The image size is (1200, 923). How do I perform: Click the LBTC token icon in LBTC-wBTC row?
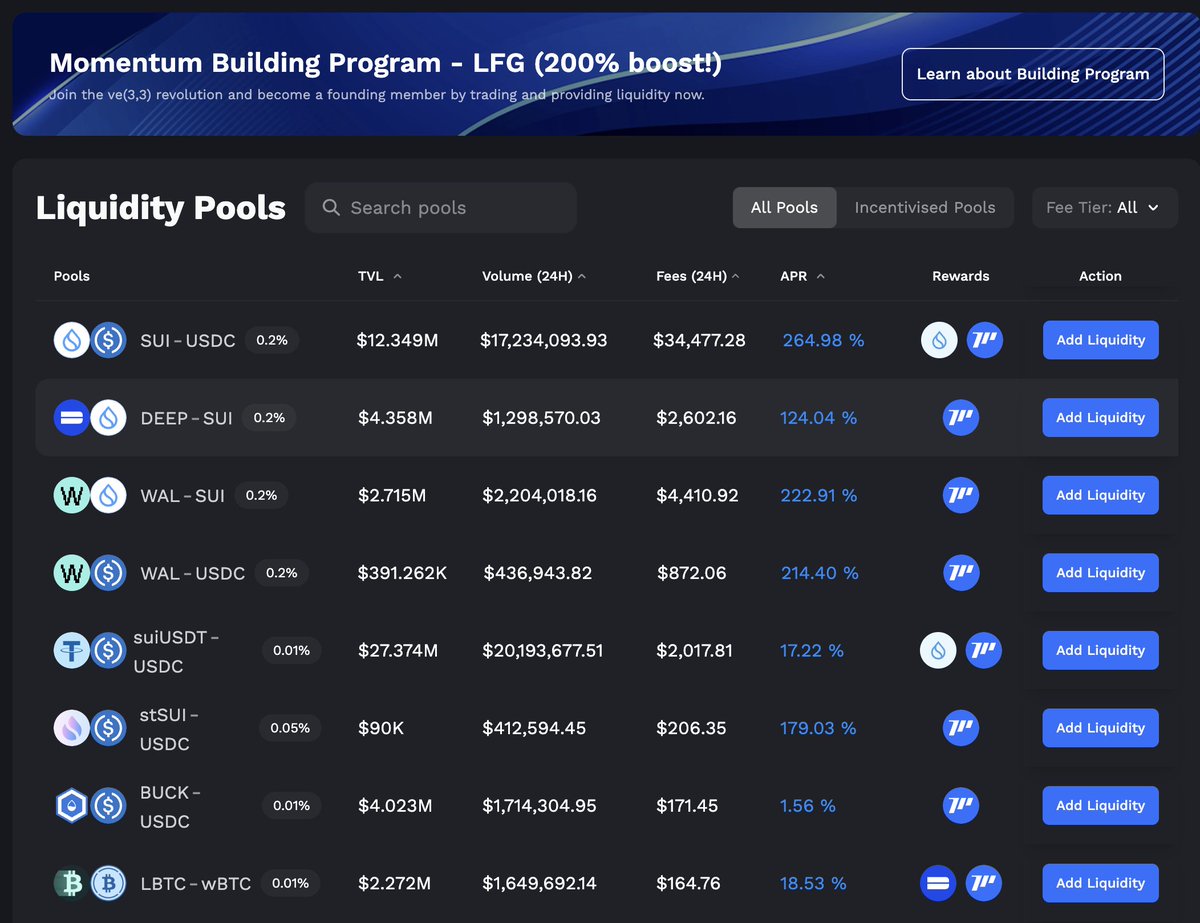click(x=72, y=883)
